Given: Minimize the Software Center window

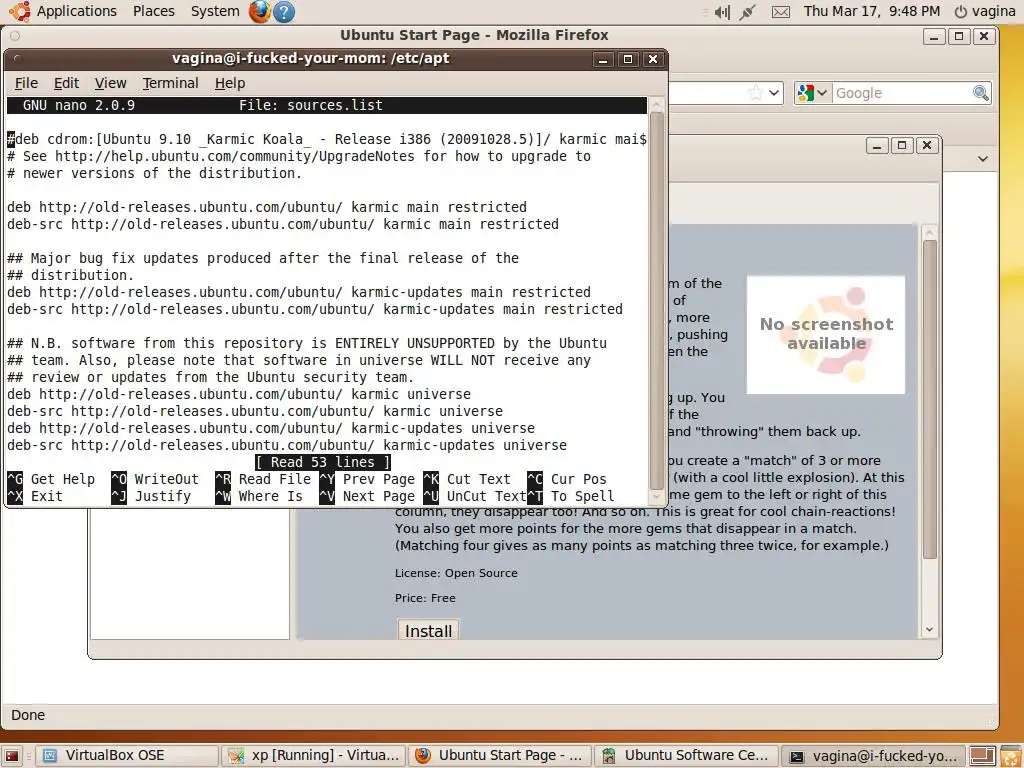Looking at the screenshot, I should (877, 146).
